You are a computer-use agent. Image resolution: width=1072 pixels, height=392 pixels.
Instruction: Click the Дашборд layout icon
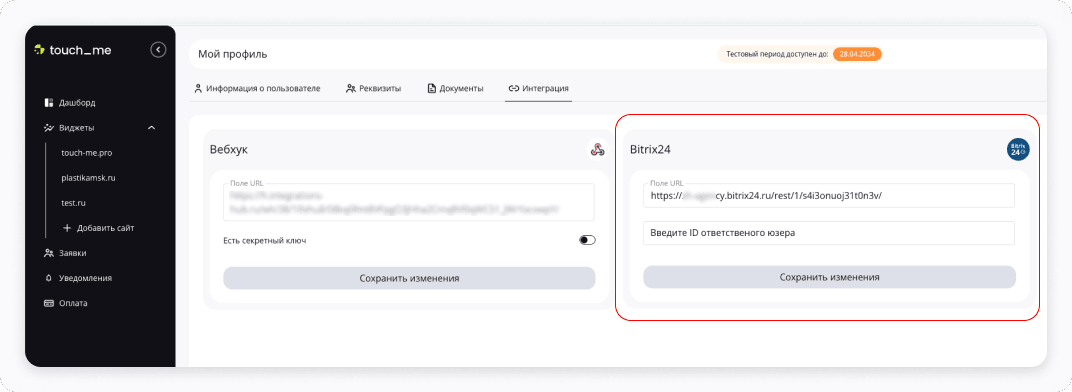pos(49,103)
